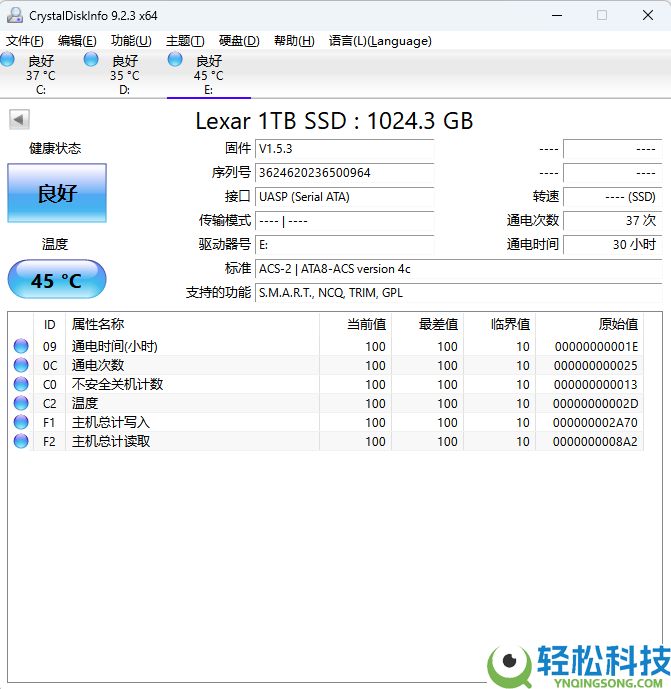Click the blue status orb above C: drive
671x689 pixels.
7,59
